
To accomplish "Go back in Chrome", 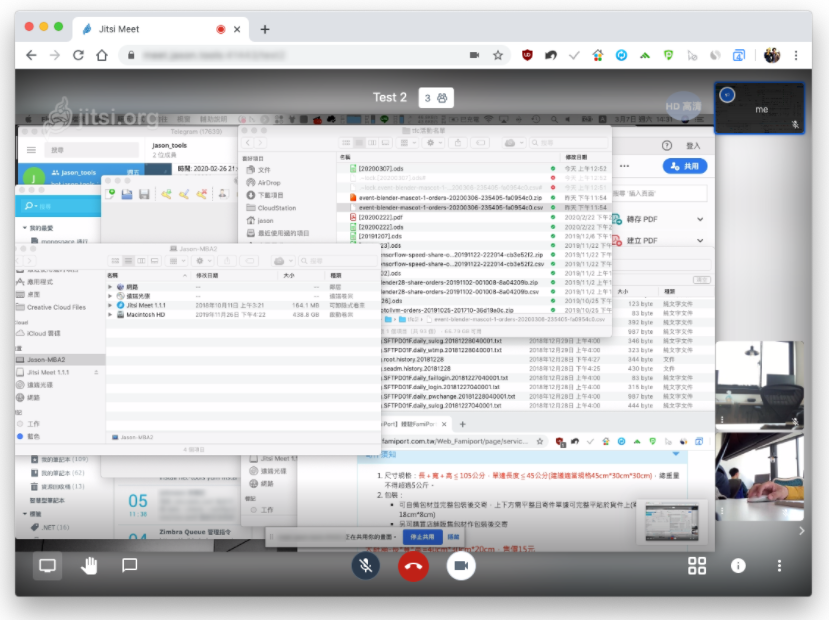I will coord(32,55).
